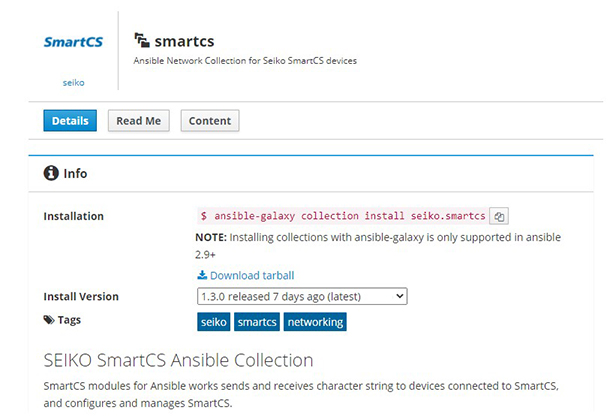Switch to the Read Me tab
Screen dimensions: 613x416
(x=138, y=120)
